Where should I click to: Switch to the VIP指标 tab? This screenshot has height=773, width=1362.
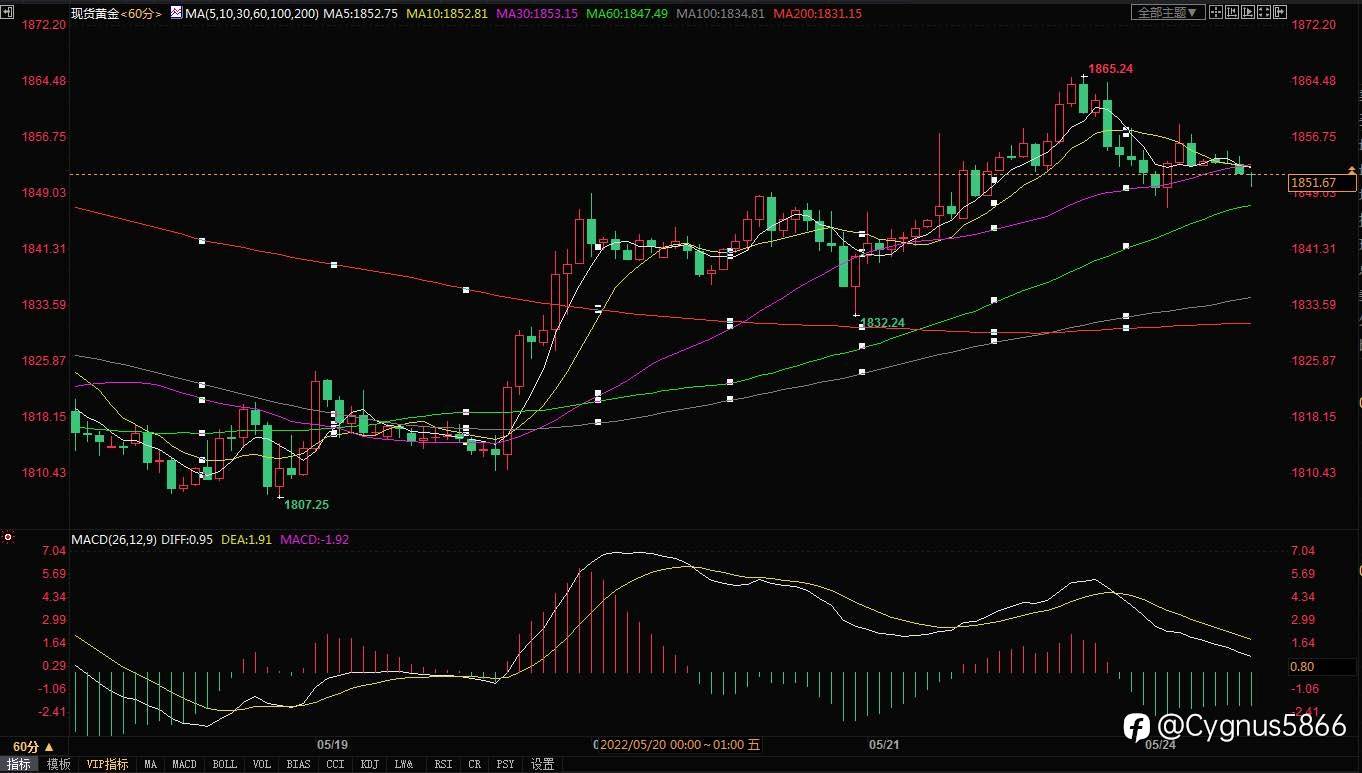point(108,764)
